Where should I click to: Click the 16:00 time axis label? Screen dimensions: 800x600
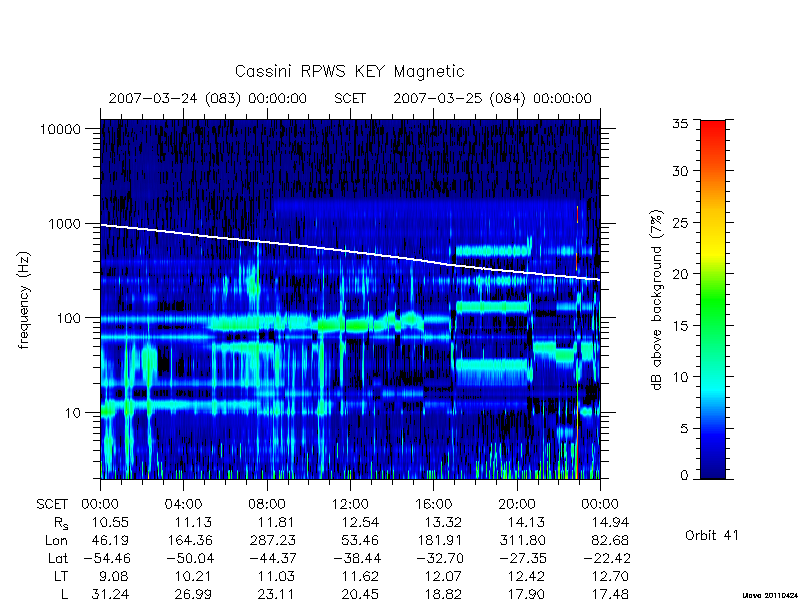(434, 505)
